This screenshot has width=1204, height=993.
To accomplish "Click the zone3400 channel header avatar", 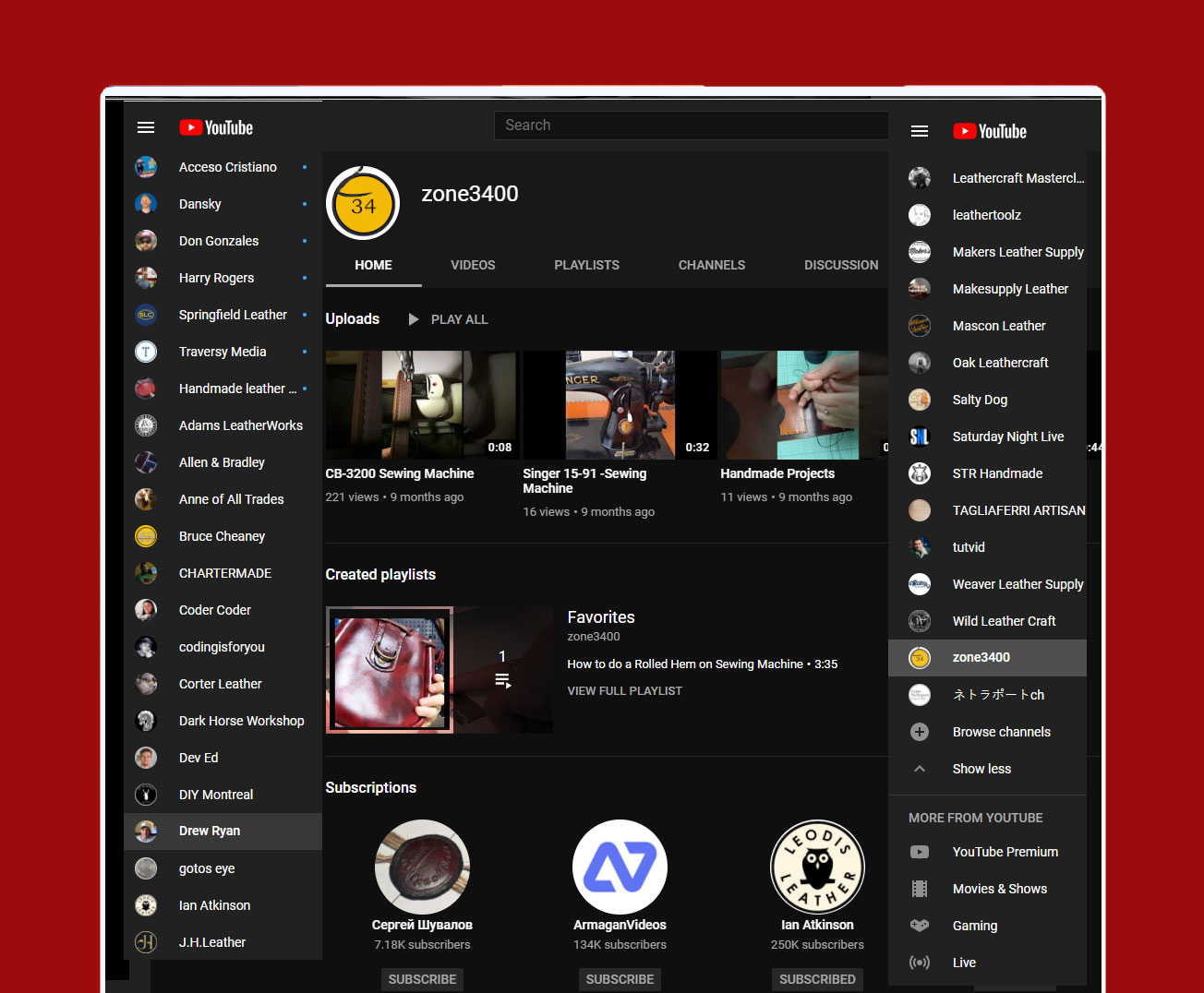I will pyautogui.click(x=363, y=203).
